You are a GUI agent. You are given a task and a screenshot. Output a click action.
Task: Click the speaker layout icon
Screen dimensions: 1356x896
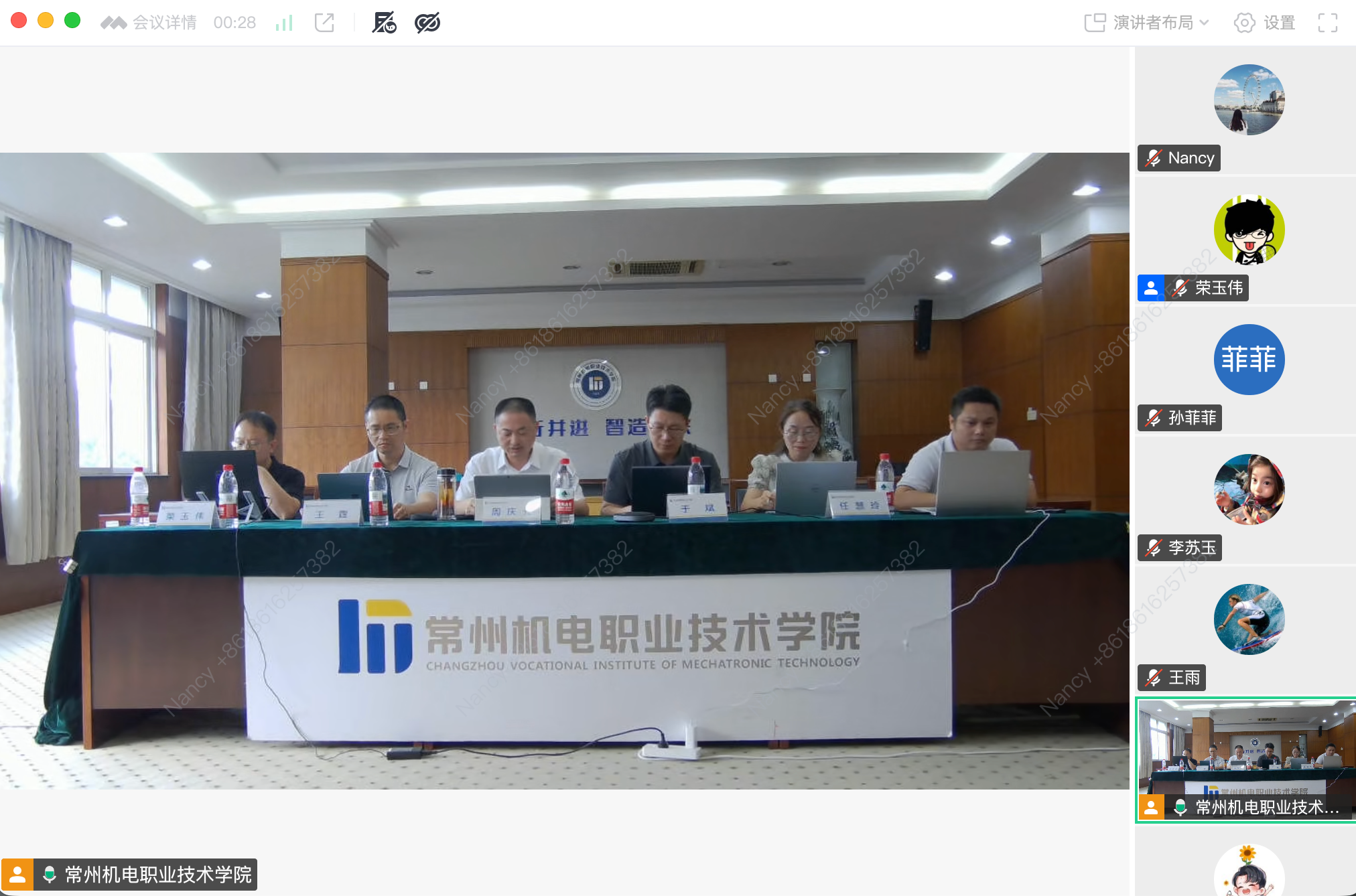(x=1095, y=23)
